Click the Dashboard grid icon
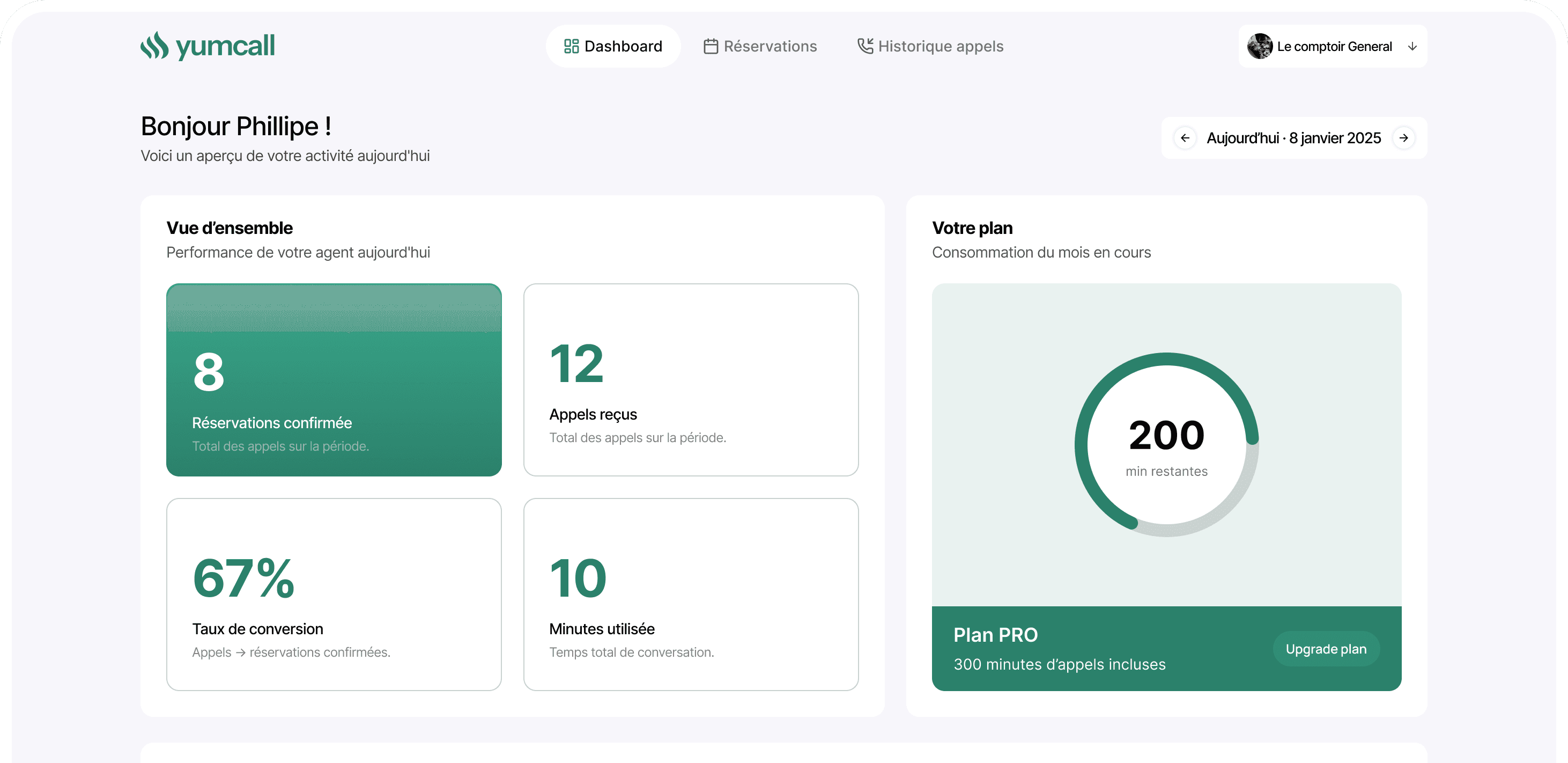 coord(571,46)
